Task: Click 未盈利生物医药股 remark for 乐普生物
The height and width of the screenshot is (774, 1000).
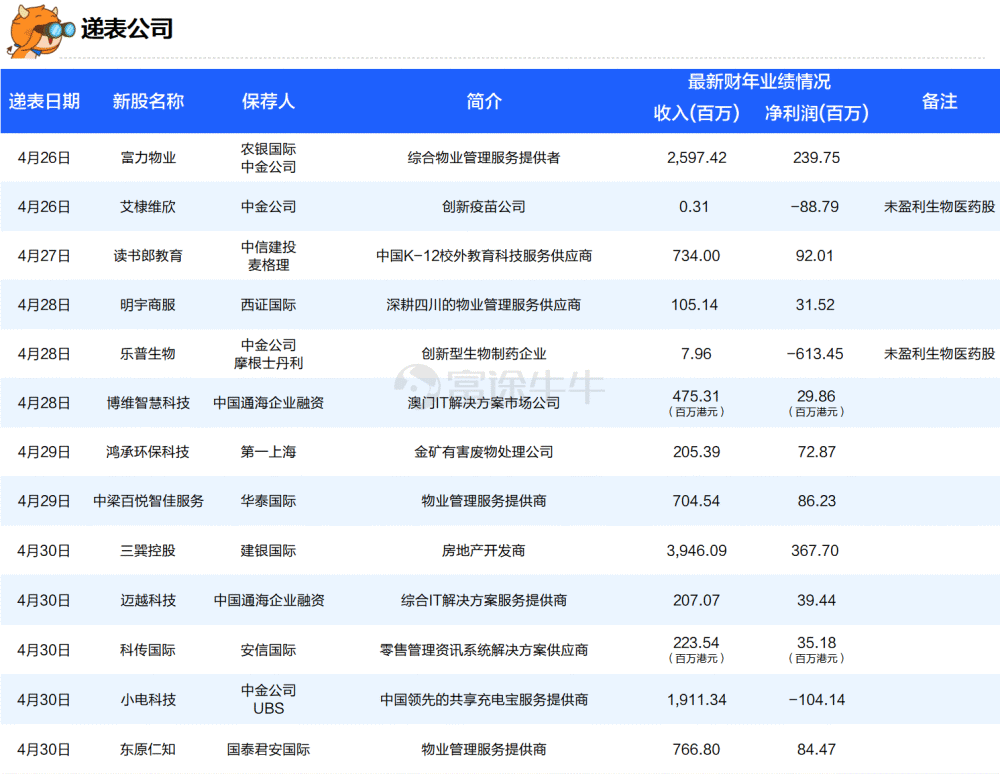Action: pyautogui.click(x=939, y=354)
